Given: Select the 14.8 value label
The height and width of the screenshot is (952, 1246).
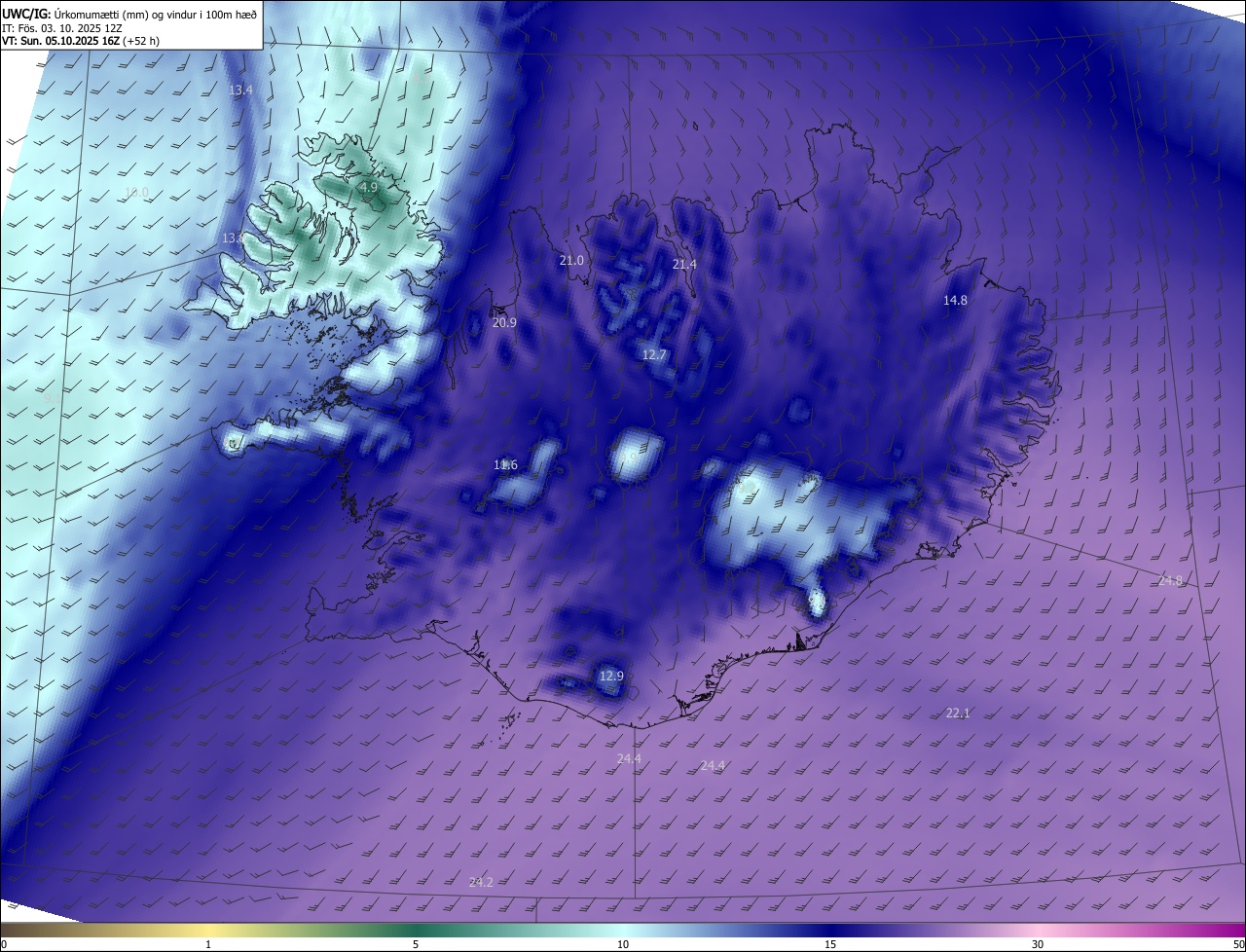Looking at the screenshot, I should pyautogui.click(x=955, y=301).
